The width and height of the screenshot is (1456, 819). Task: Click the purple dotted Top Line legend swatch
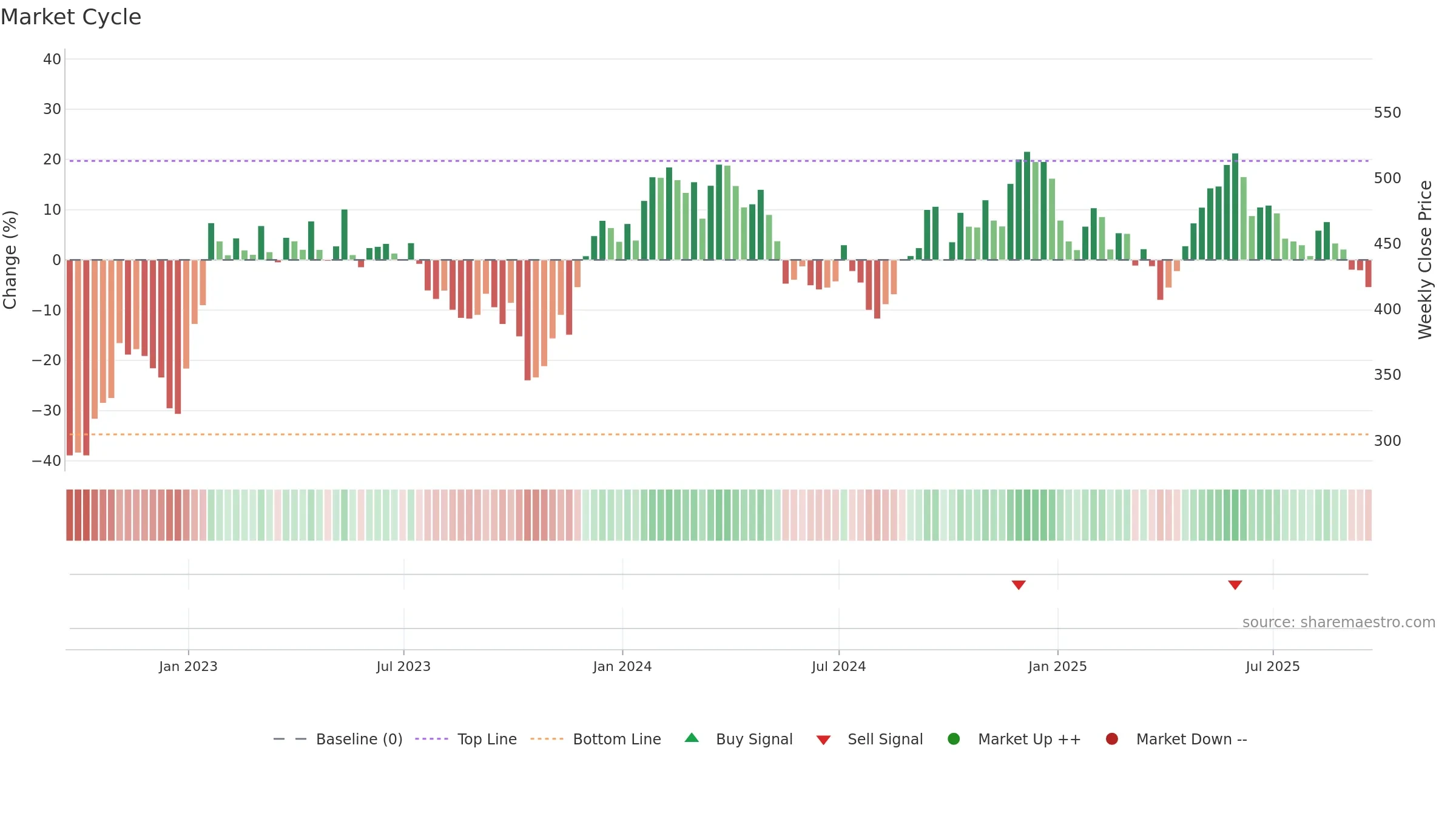coord(431,739)
